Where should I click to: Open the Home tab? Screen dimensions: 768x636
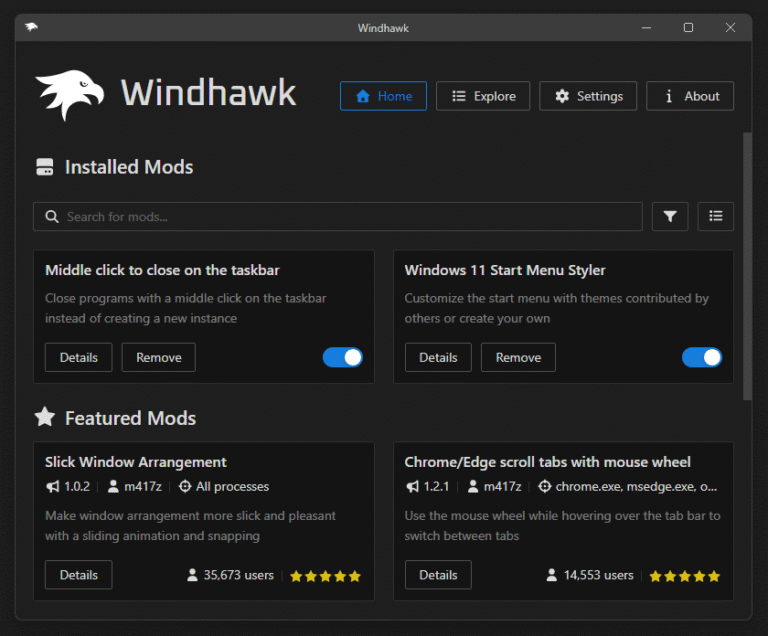click(x=383, y=96)
